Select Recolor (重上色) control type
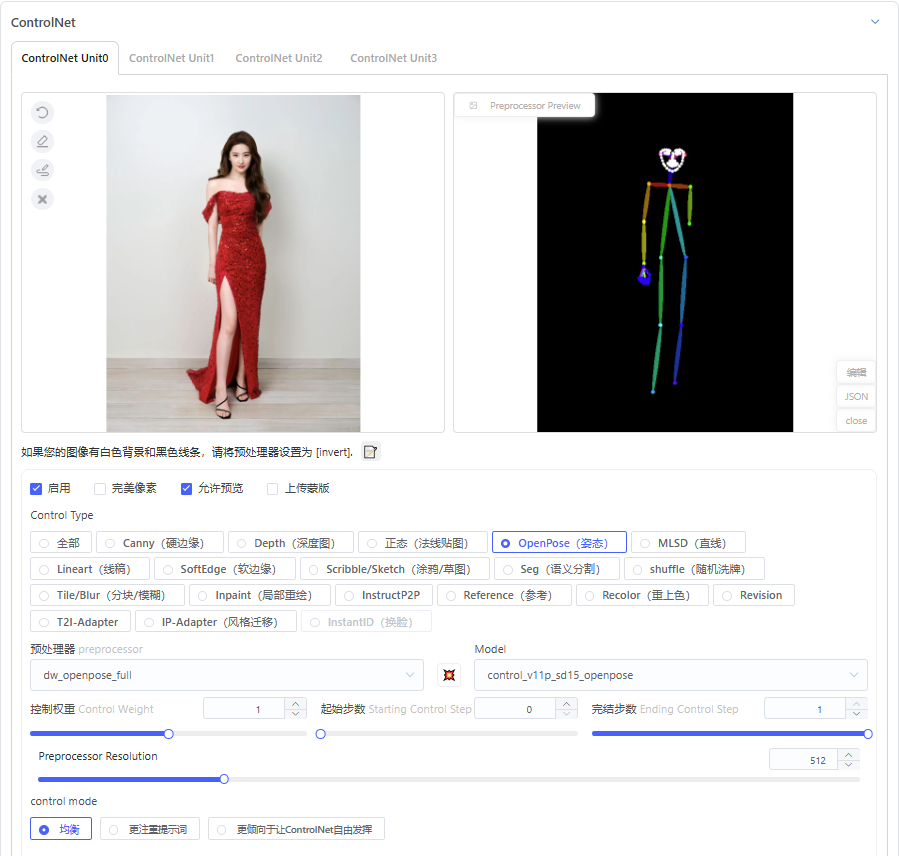 tap(642, 595)
